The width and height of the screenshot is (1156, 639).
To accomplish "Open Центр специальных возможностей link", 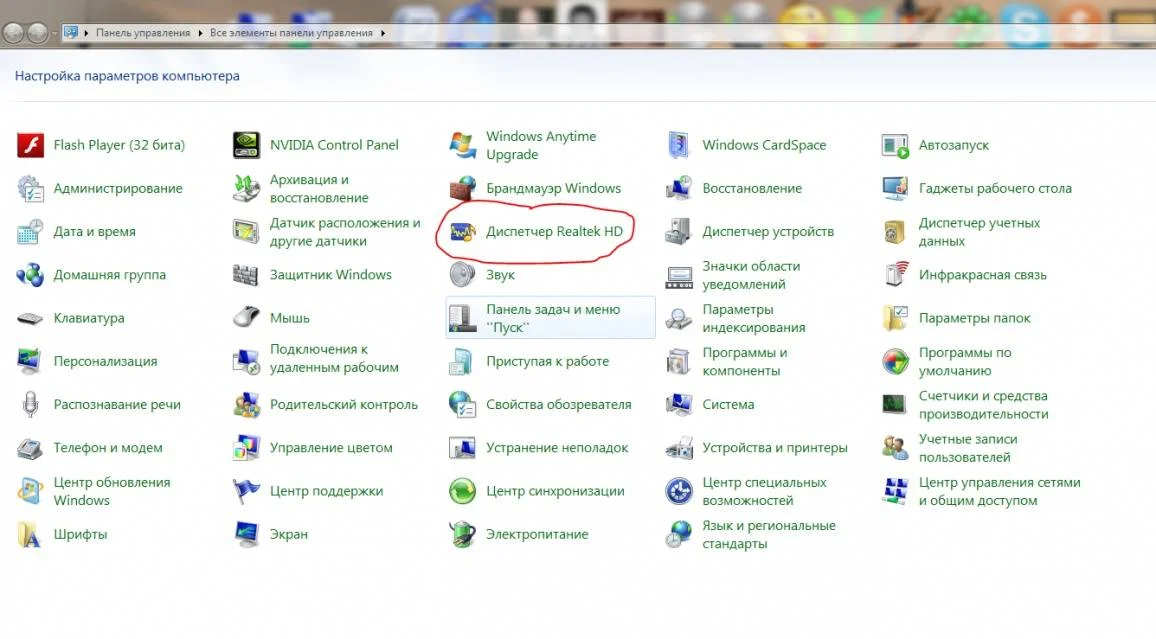I will coord(765,492).
